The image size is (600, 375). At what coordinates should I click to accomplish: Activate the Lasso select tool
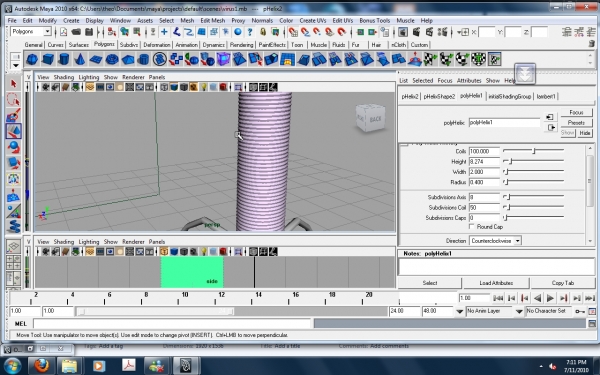click(14, 99)
